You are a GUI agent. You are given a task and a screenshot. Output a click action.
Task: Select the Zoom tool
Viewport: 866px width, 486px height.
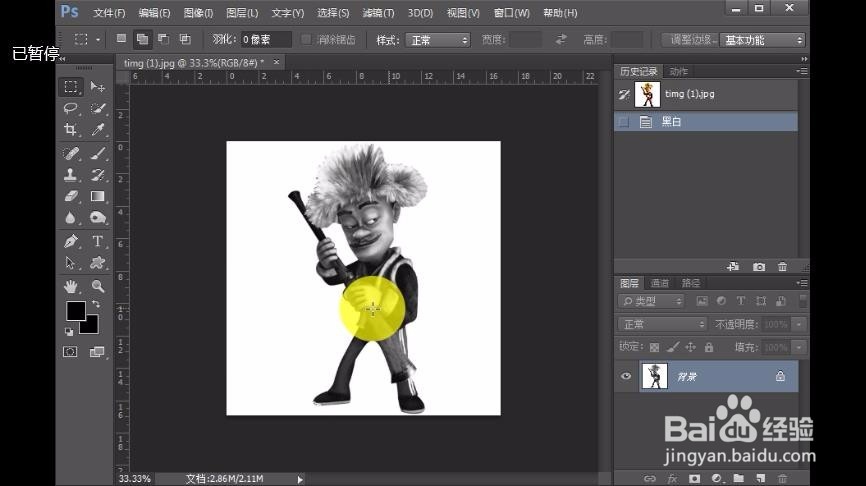[x=98, y=286]
